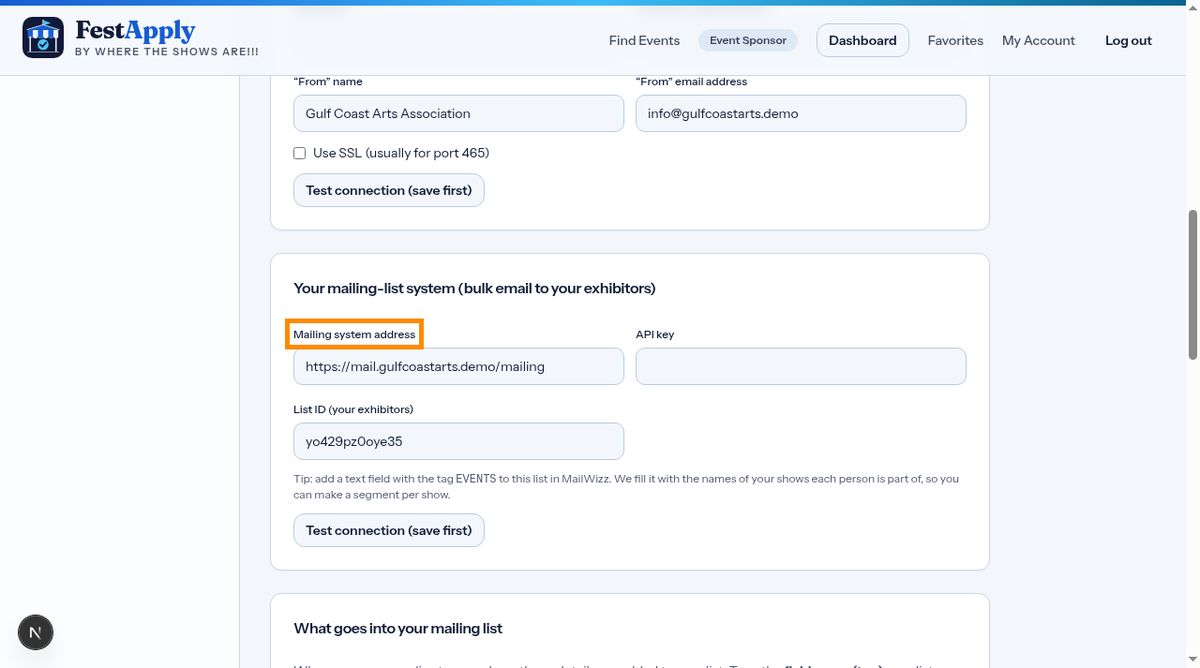Image resolution: width=1200 pixels, height=668 pixels.
Task: Open the Next.js dev tools badge
Action: click(x=36, y=632)
